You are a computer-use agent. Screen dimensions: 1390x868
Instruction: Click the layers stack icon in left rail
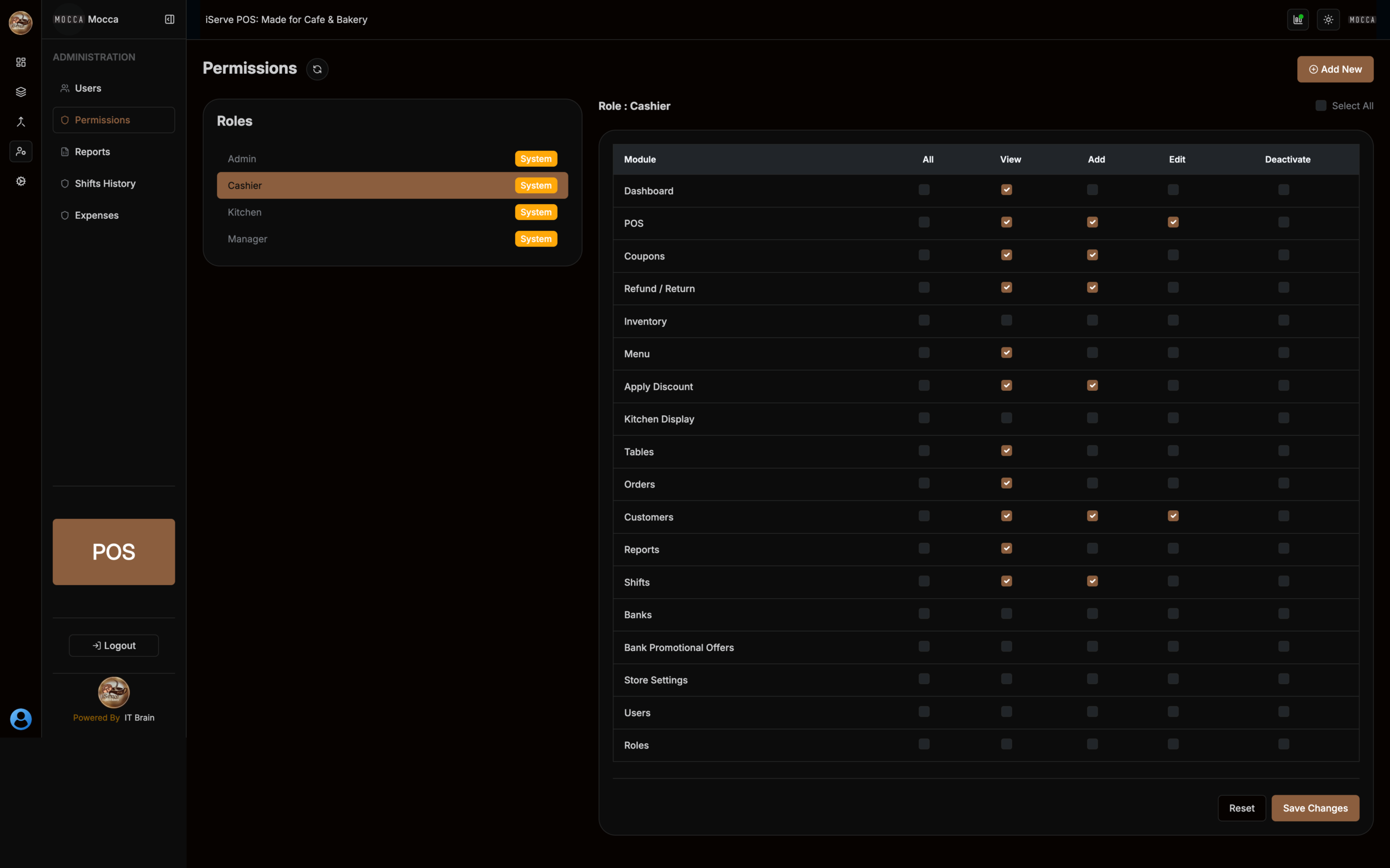pos(21,92)
